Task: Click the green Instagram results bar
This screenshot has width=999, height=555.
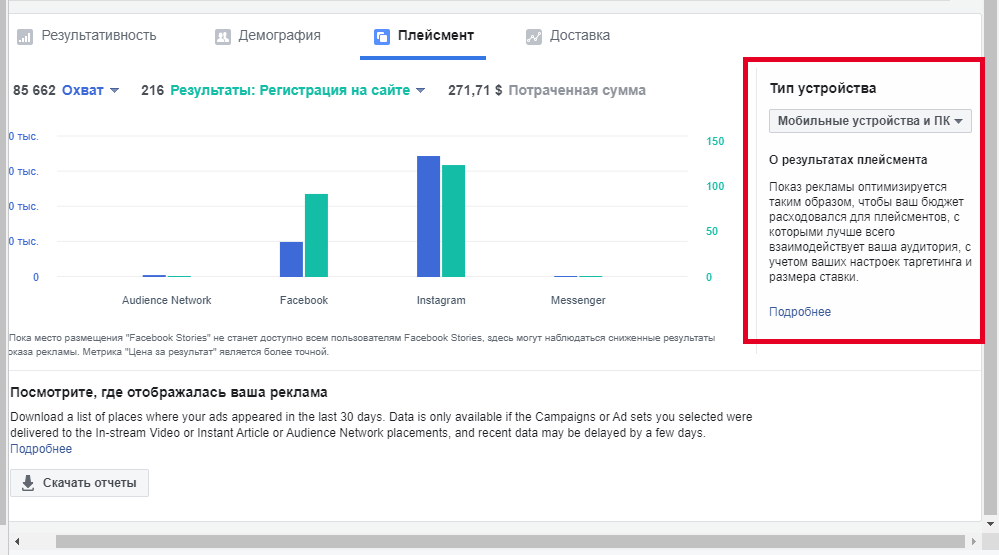Action: [453, 220]
